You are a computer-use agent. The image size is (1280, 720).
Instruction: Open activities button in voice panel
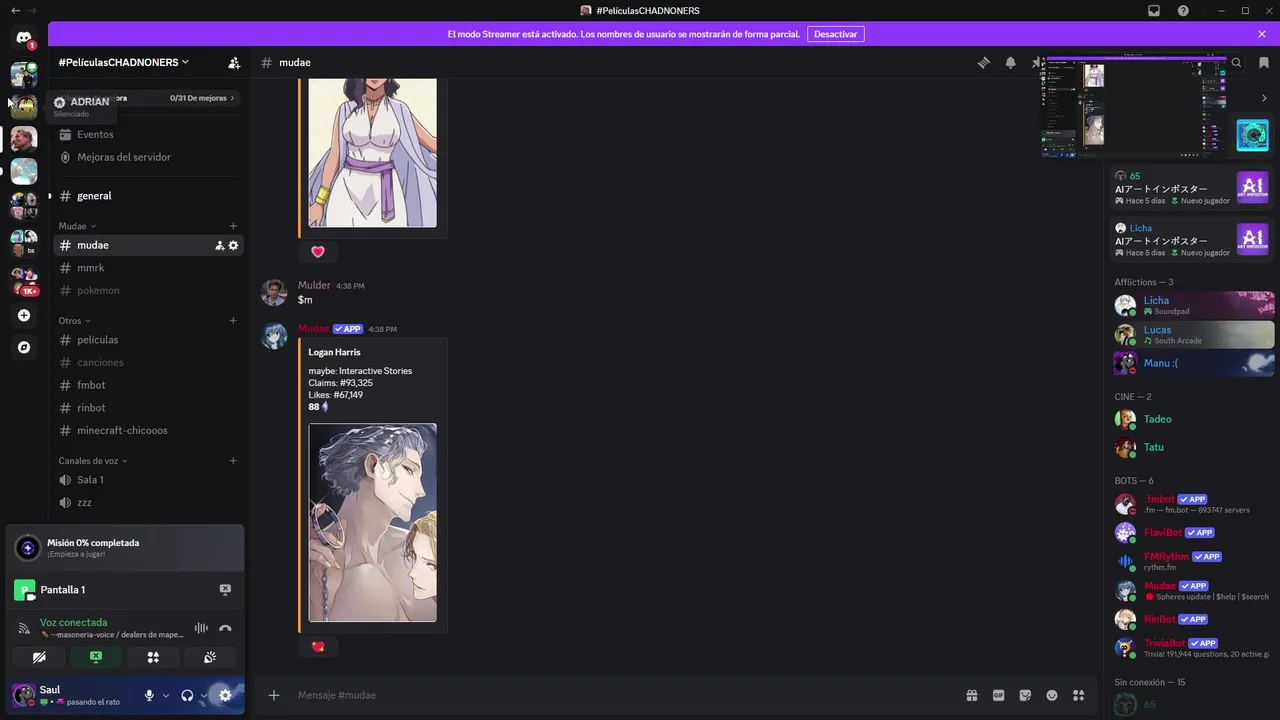click(x=153, y=657)
